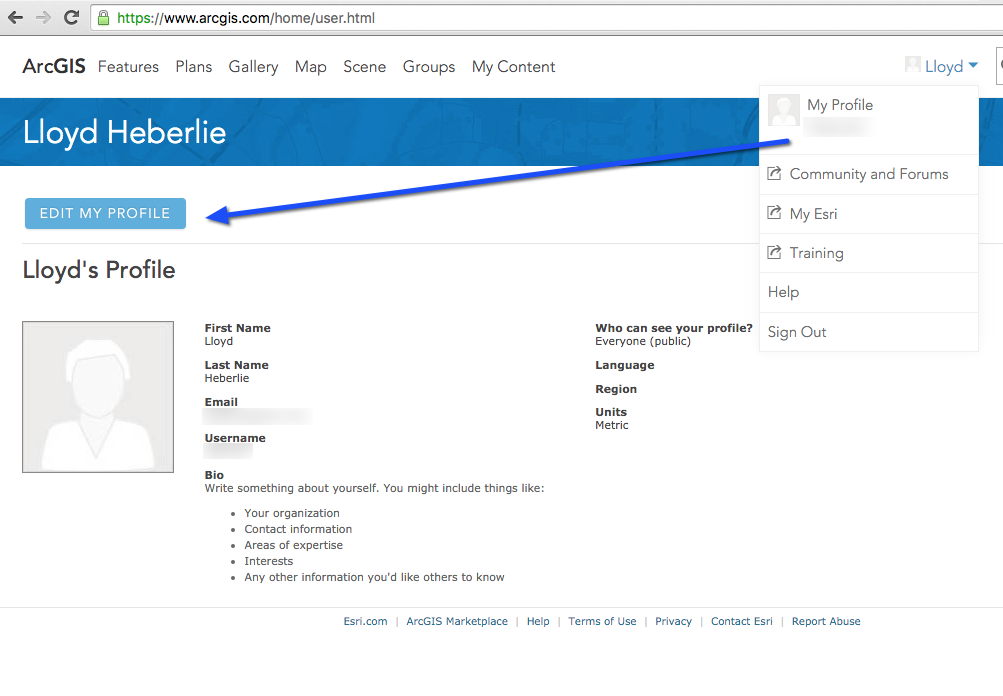Image resolution: width=1003 pixels, height=696 pixels.
Task: Click the Units label
Action: click(x=611, y=412)
